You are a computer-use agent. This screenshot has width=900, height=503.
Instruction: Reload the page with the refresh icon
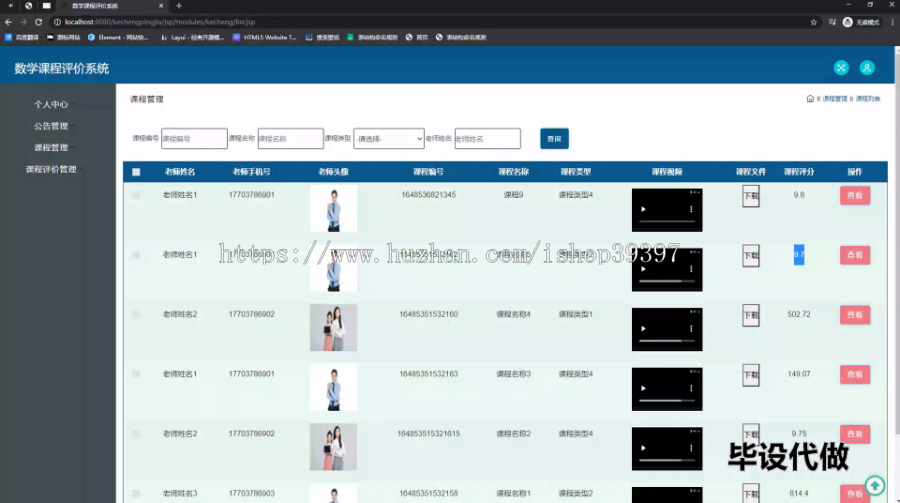click(38, 22)
